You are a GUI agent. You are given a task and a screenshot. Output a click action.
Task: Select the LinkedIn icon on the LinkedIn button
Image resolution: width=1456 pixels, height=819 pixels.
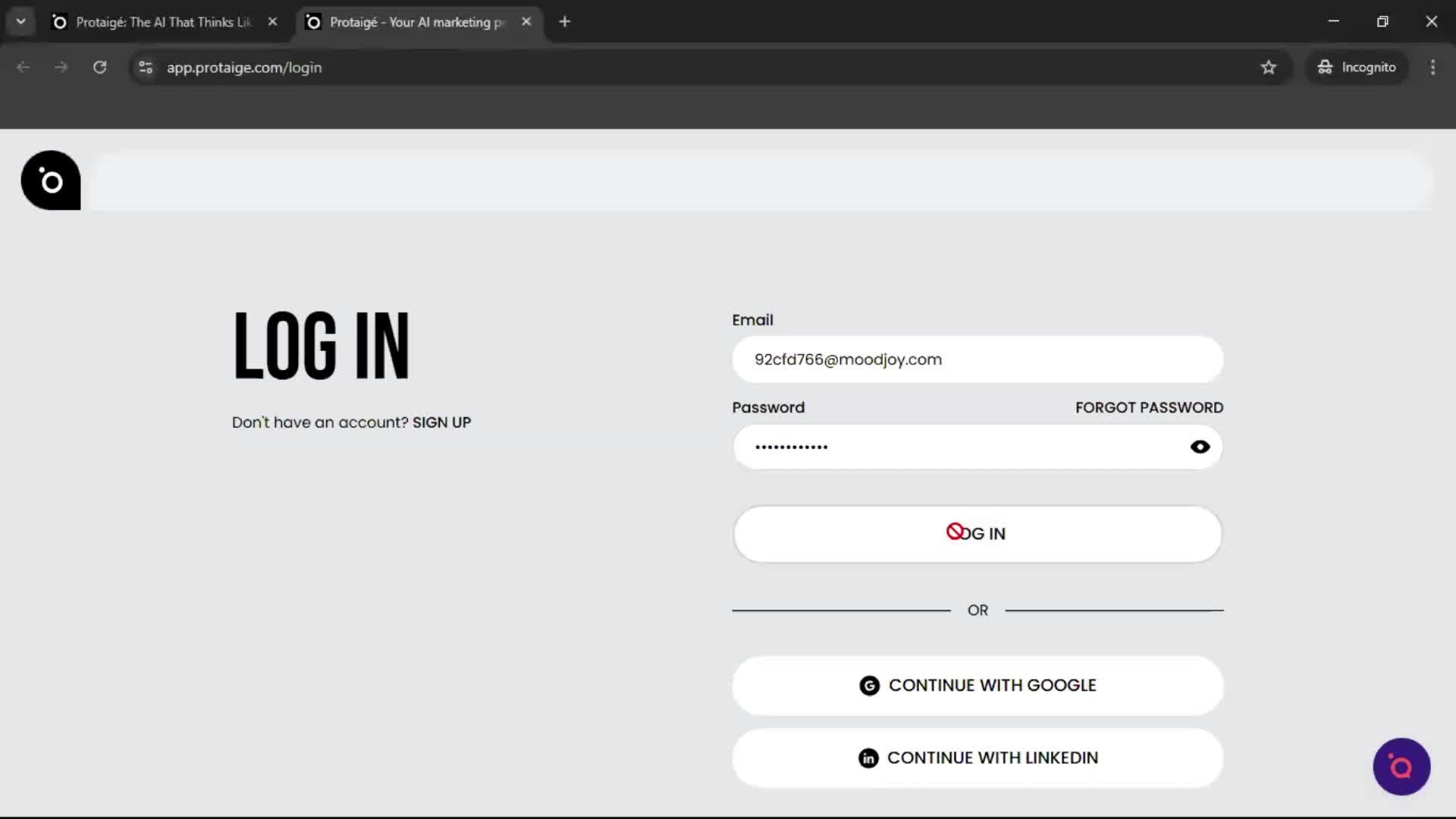click(868, 758)
